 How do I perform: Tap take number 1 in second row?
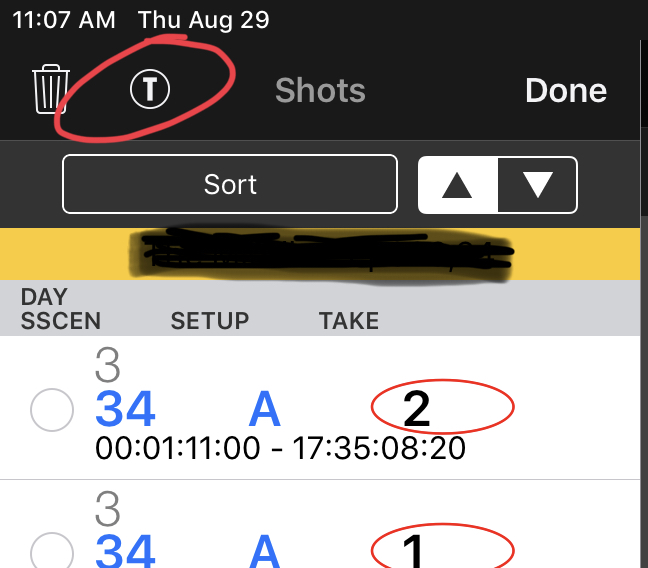point(416,551)
